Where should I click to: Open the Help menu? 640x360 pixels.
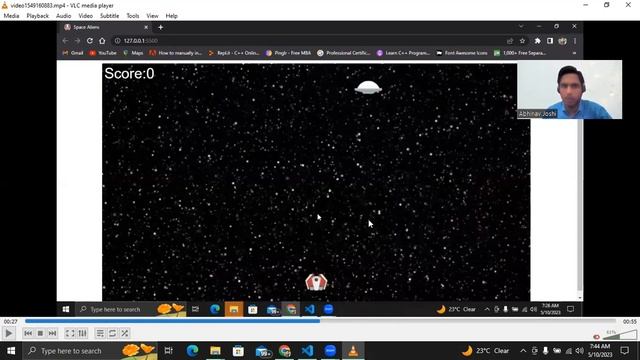(x=171, y=16)
